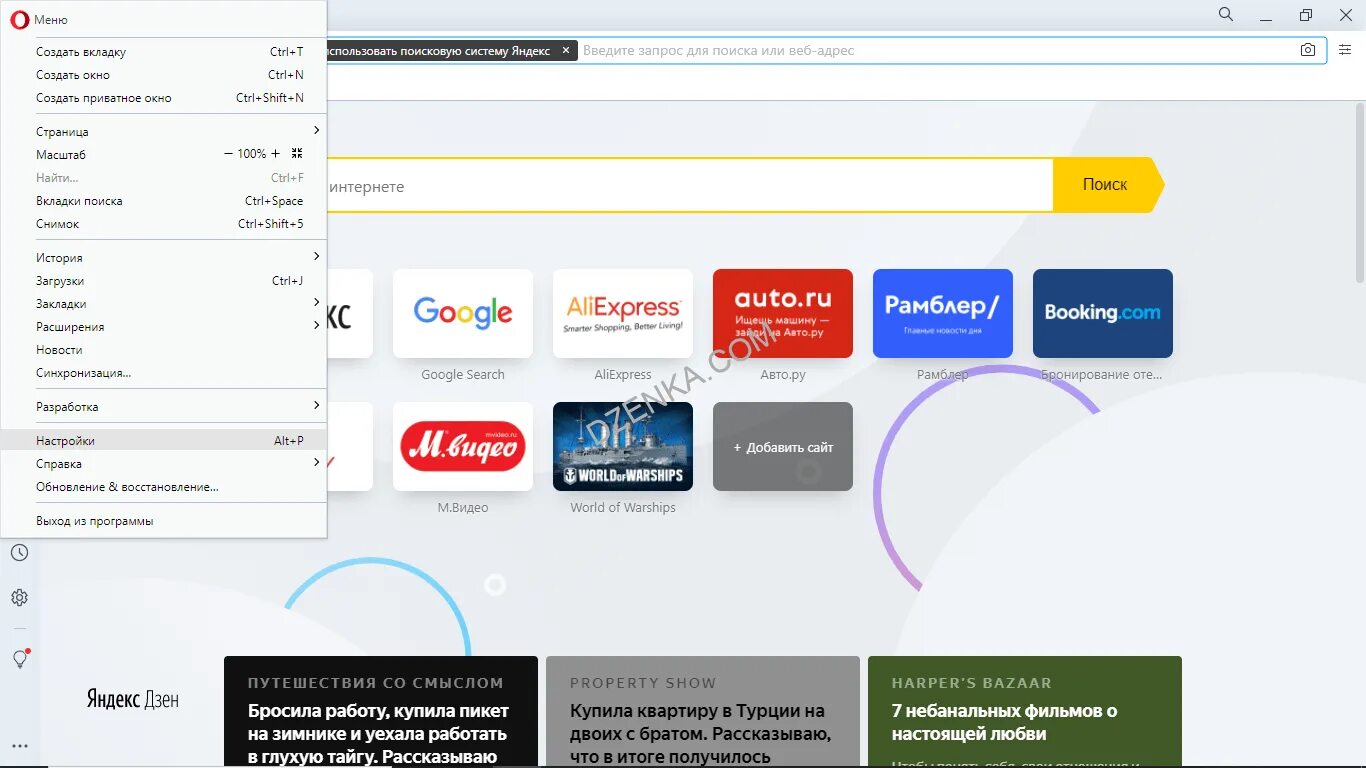This screenshot has height=768, width=1366.
Task: Open the Harper's Bazaar films article card
Action: pos(1025,712)
